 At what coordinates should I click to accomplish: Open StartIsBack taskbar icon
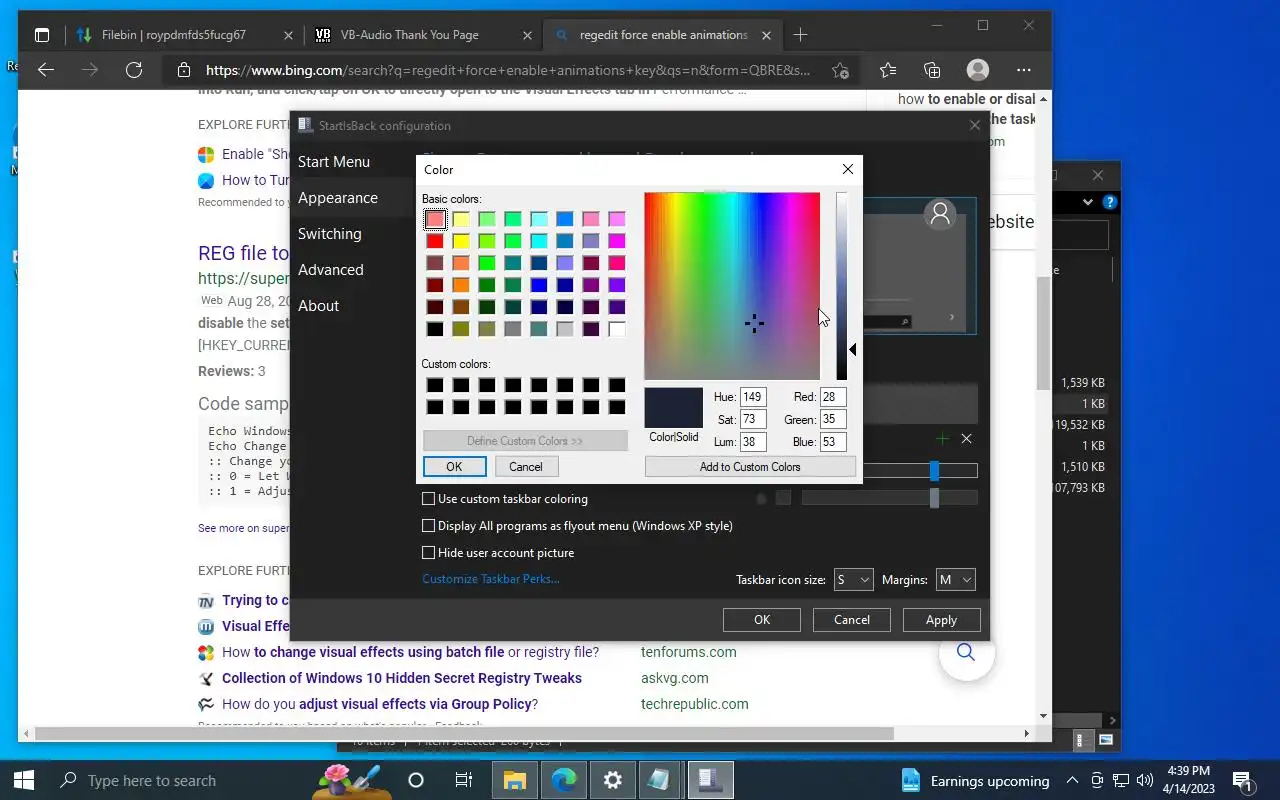coord(711,780)
